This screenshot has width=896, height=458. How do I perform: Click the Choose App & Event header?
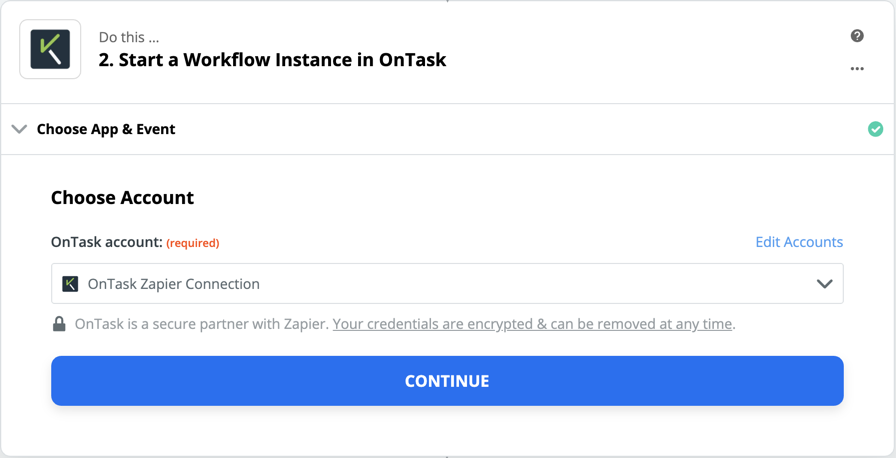pyautogui.click(x=106, y=130)
